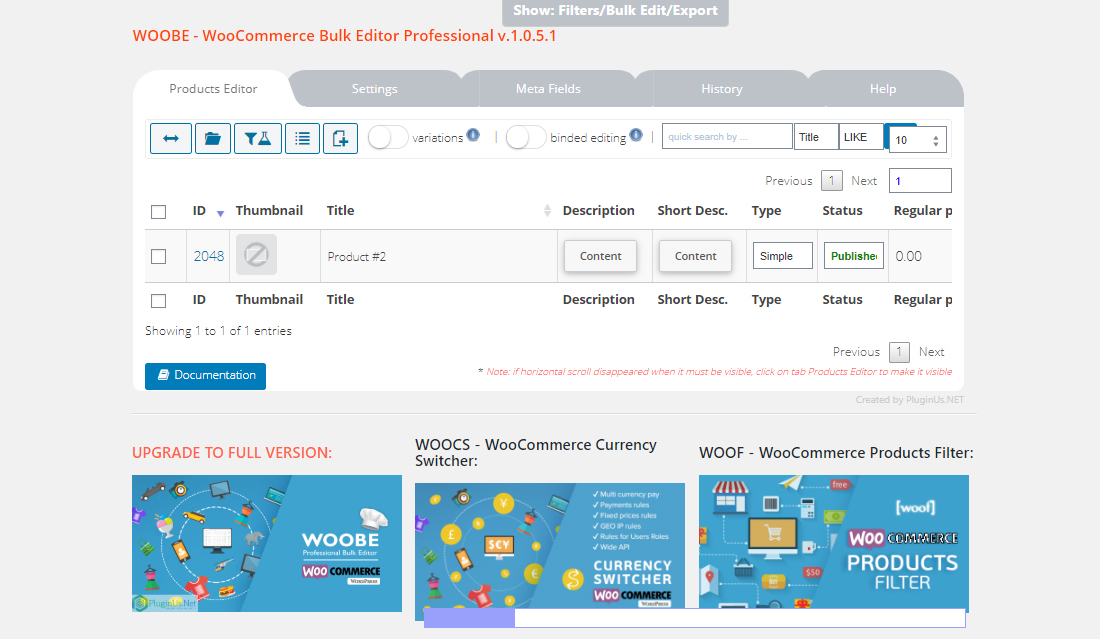Screen dimensions: 1100x639
Task: Switch to the Settings tab
Action: click(x=375, y=88)
